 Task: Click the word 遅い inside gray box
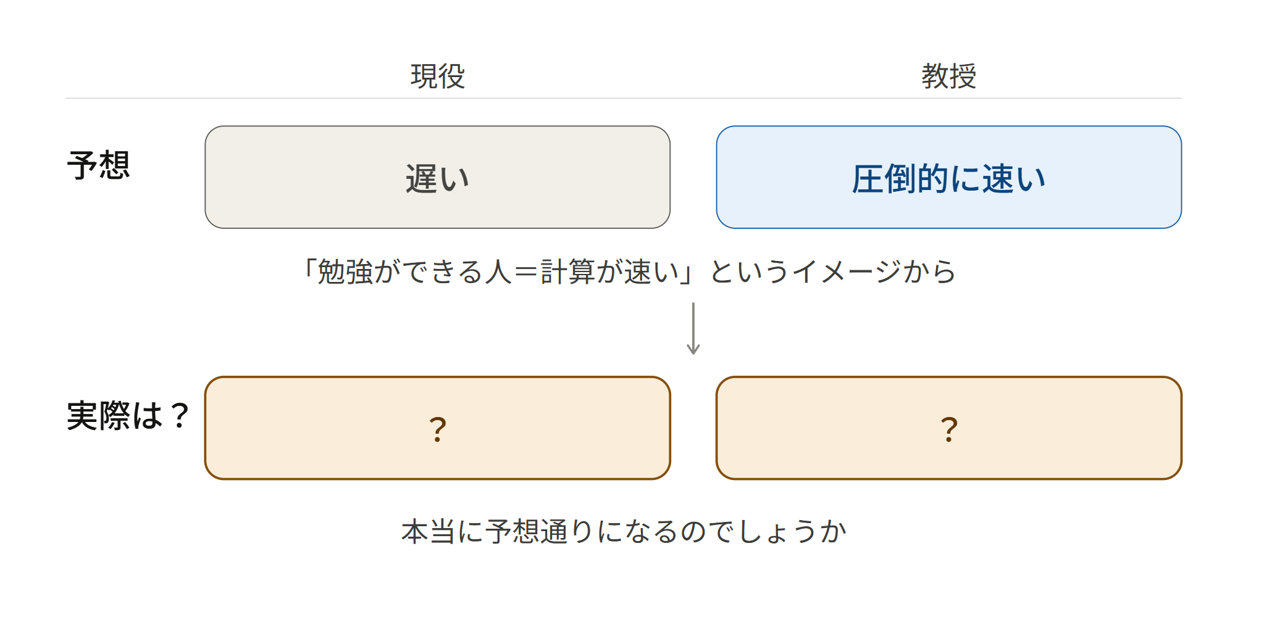pos(438,178)
